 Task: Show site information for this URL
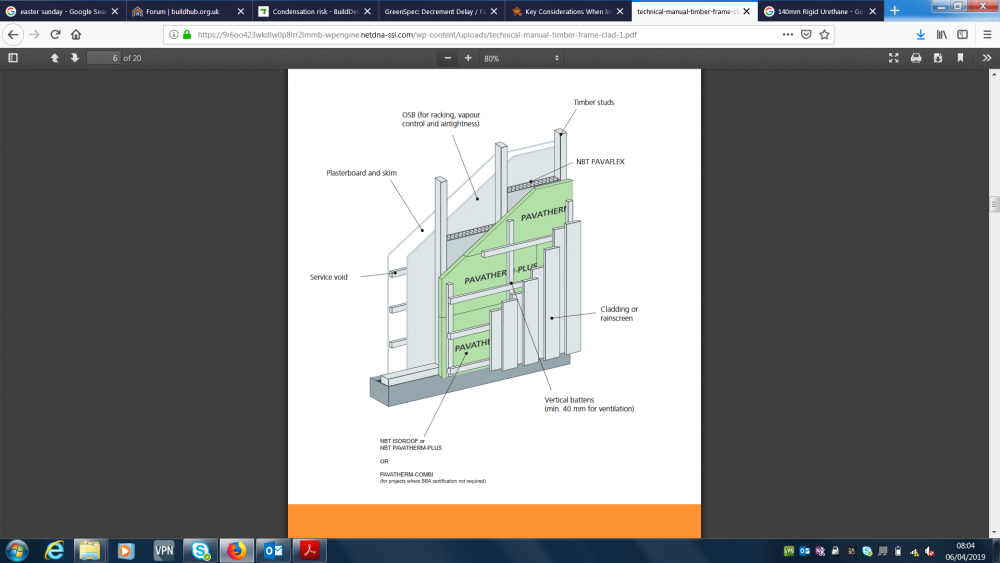pos(173,34)
